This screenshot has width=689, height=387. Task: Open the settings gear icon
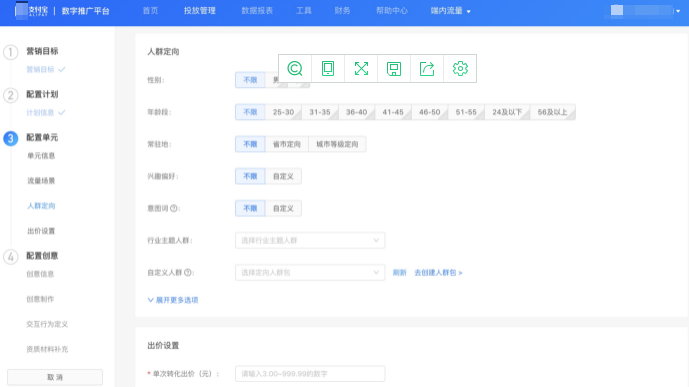tap(460, 69)
